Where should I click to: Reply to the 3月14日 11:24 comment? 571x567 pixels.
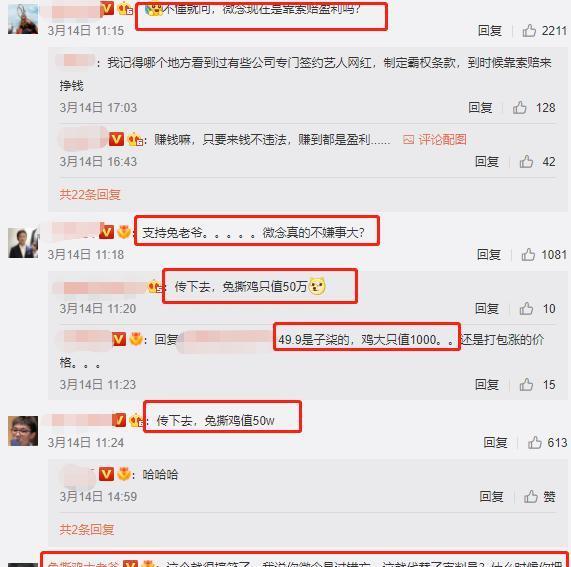(x=495, y=442)
